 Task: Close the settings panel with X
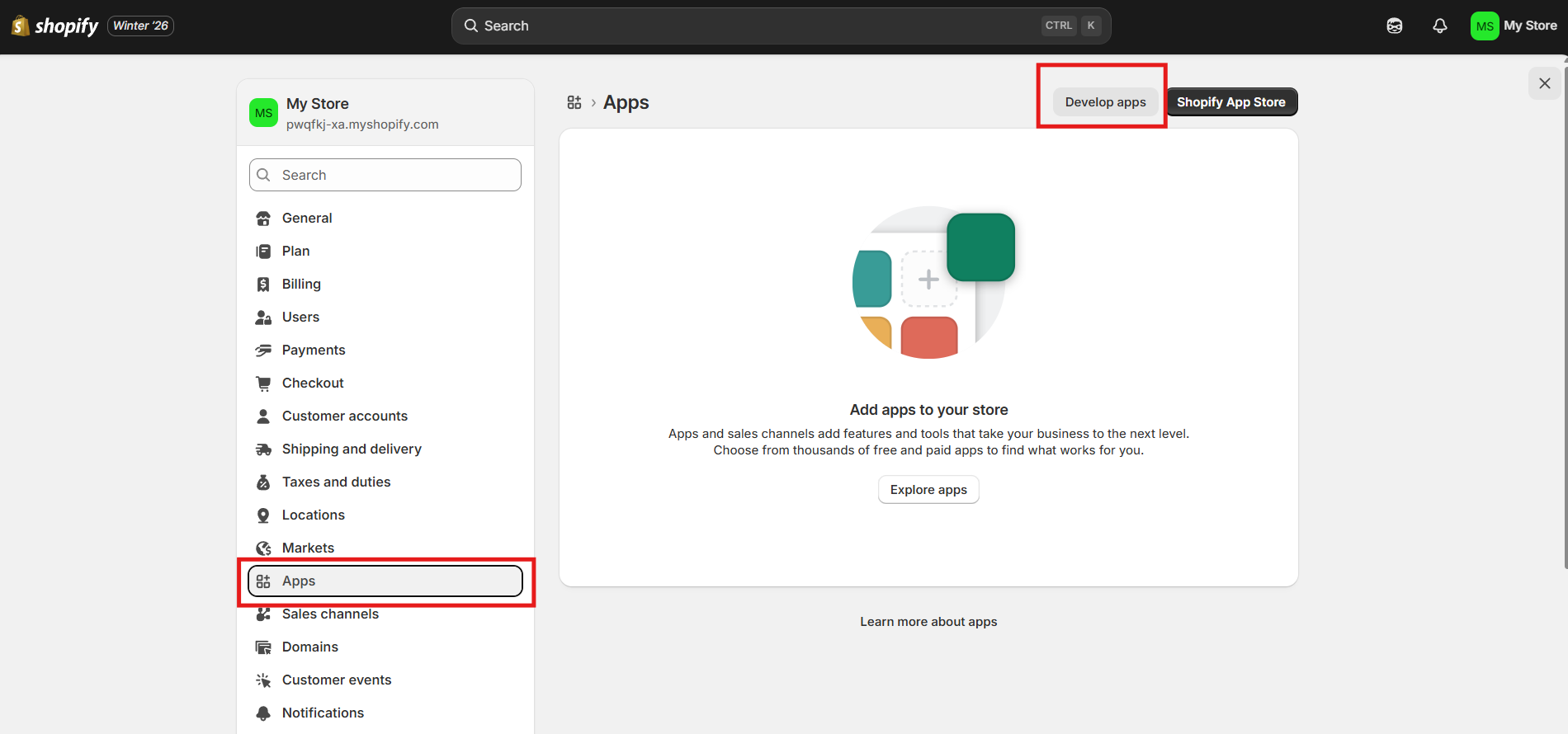pos(1545,83)
